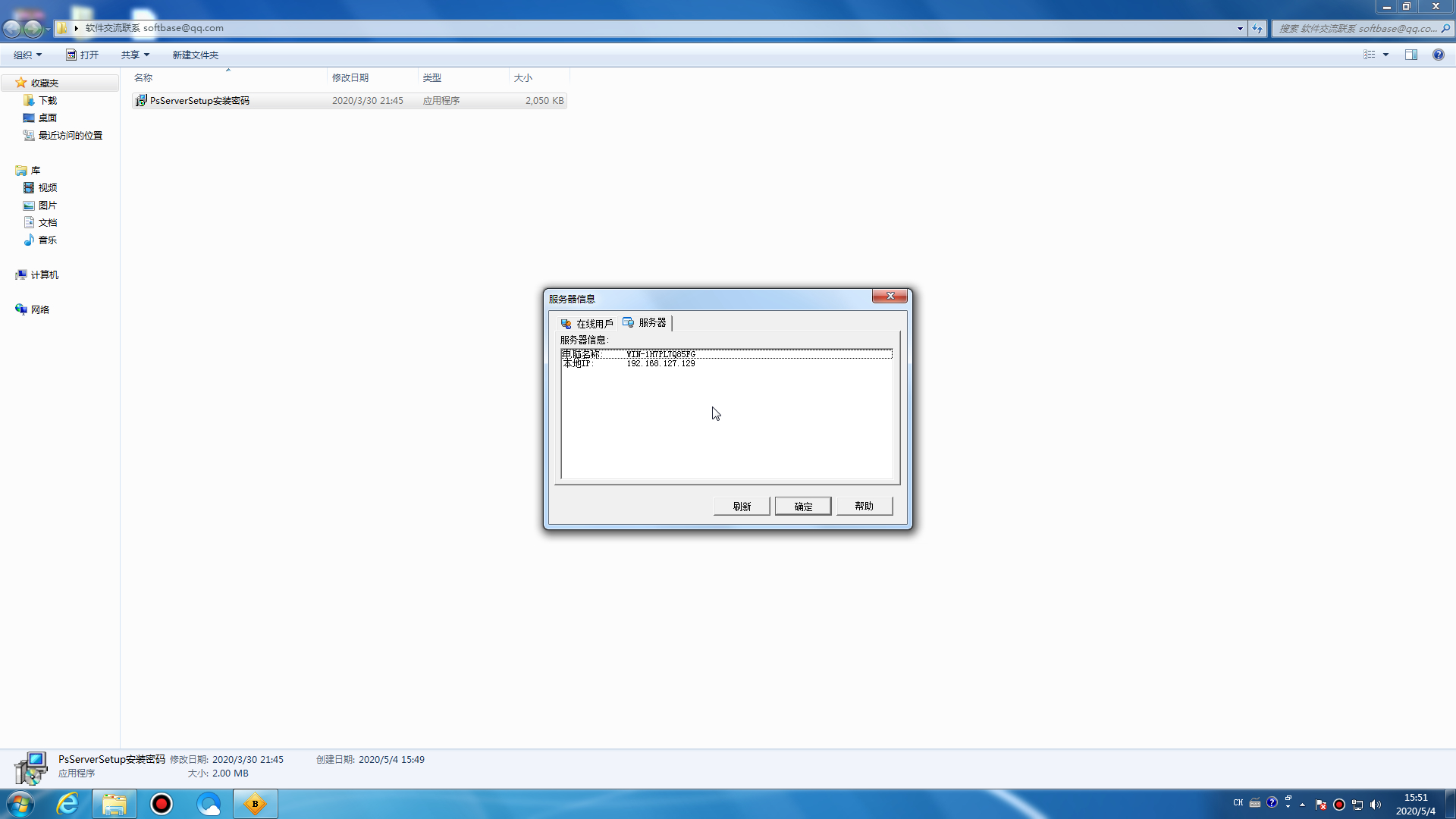Viewport: 1456px width, 819px height.
Task: Toggle the preview pane icon
Action: 1411,55
